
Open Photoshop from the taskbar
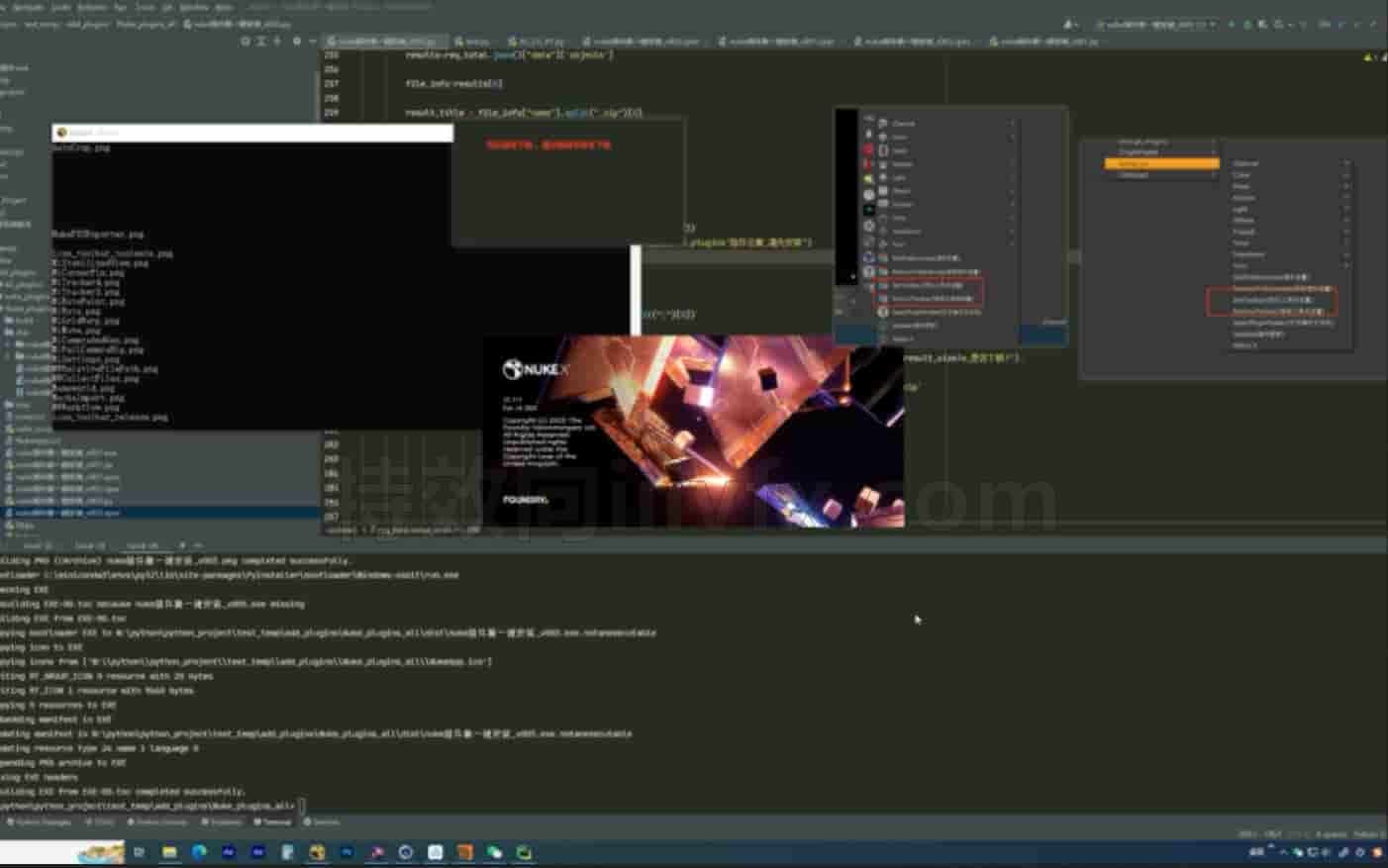pyautogui.click(x=347, y=852)
